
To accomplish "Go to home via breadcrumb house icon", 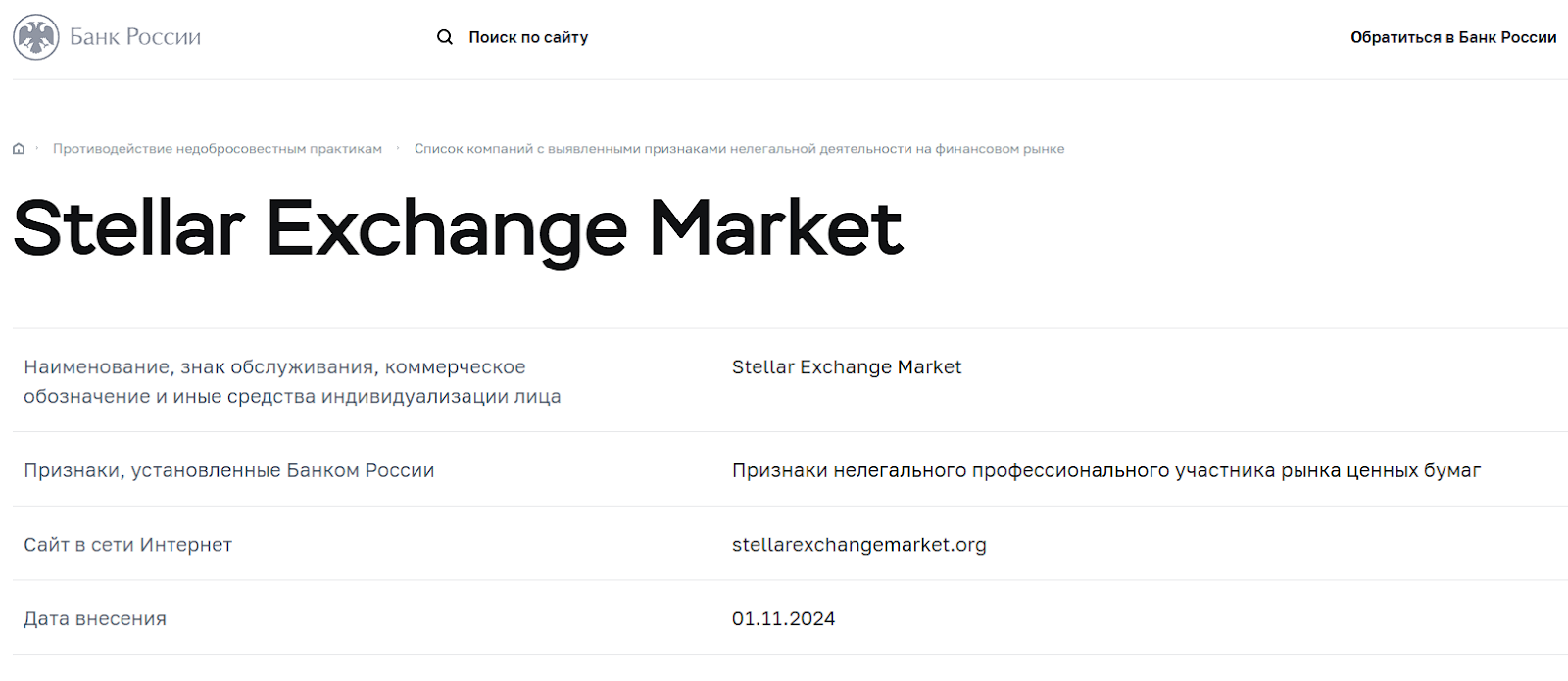I will (19, 149).
